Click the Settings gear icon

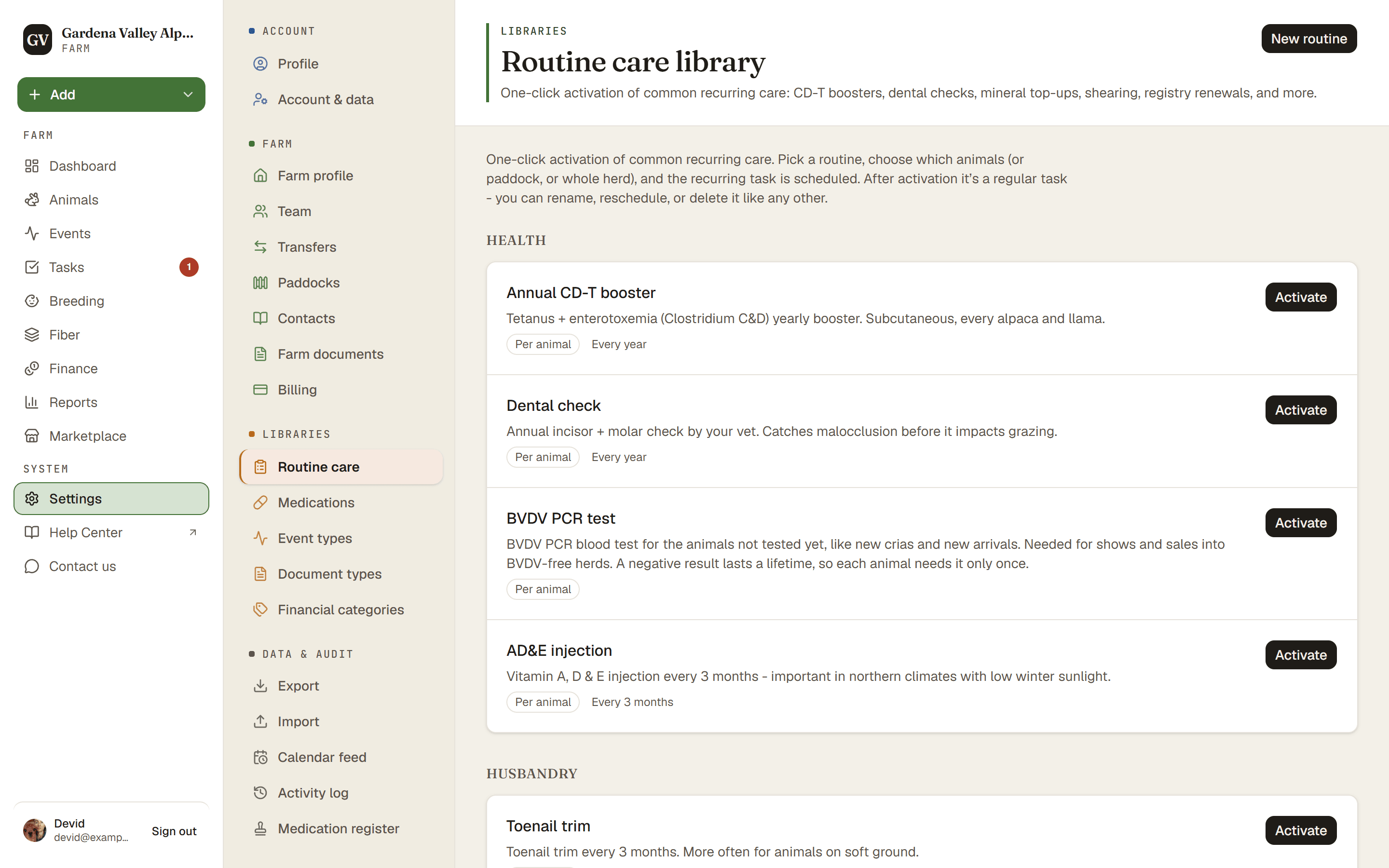tap(31, 499)
